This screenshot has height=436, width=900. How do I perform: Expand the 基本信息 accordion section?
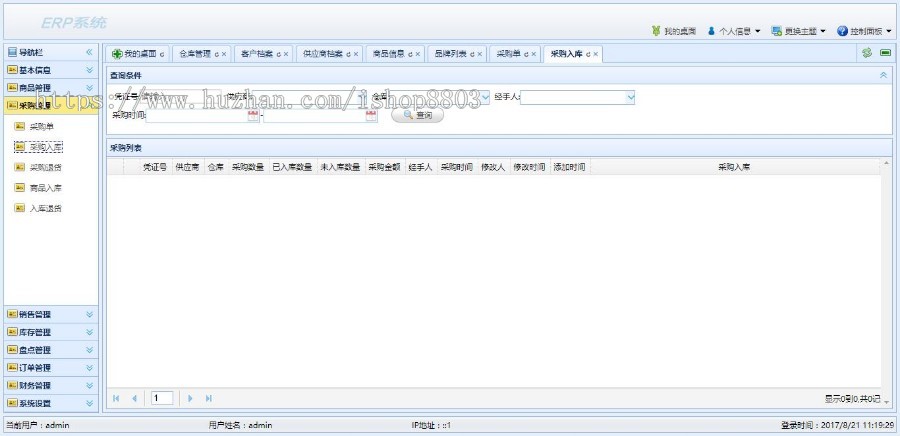(x=51, y=70)
